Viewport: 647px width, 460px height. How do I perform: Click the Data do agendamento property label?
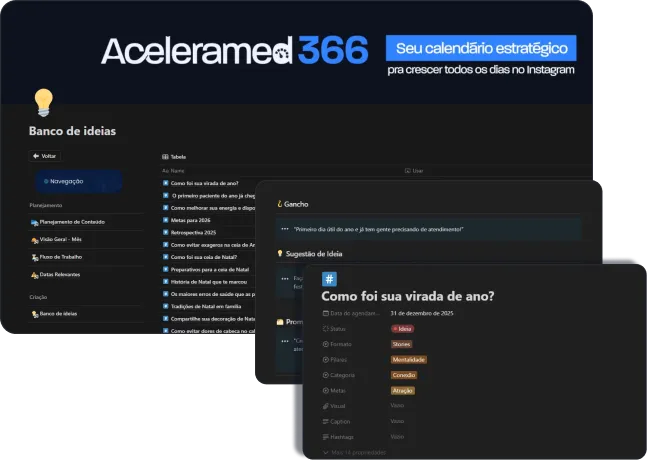coord(351,314)
